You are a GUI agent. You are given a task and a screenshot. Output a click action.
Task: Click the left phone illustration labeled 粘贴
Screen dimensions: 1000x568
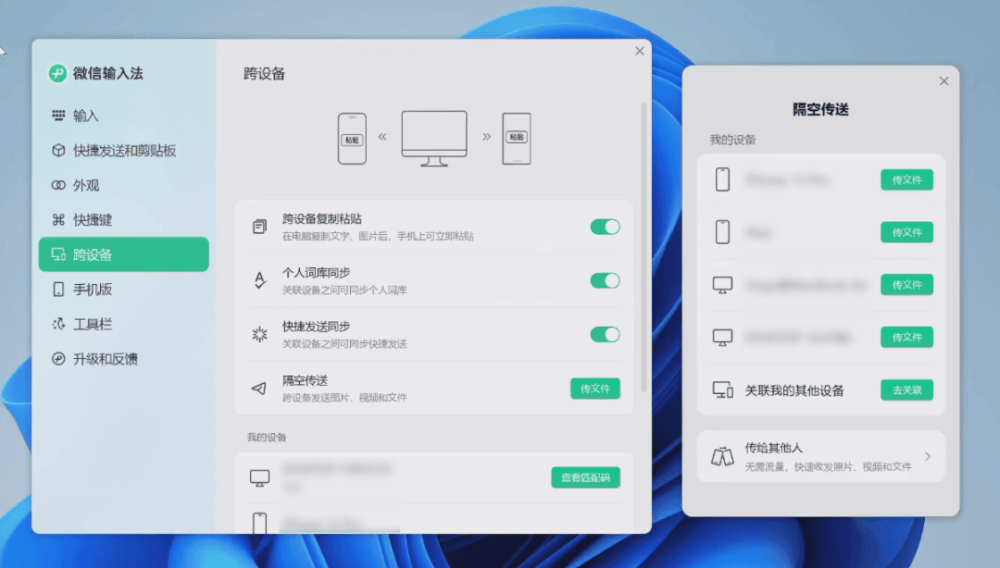tap(352, 138)
